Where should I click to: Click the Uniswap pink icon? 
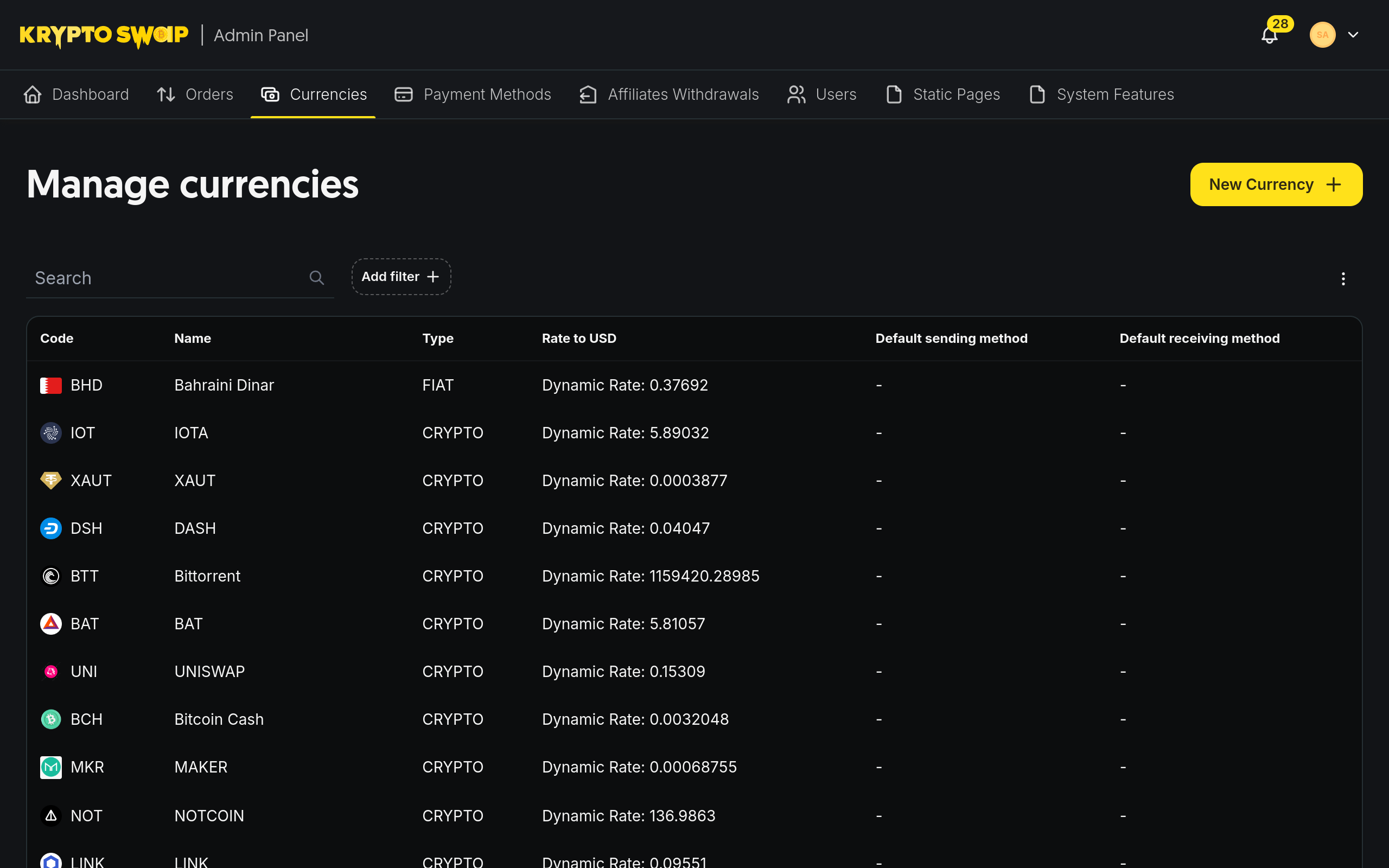coord(51,671)
